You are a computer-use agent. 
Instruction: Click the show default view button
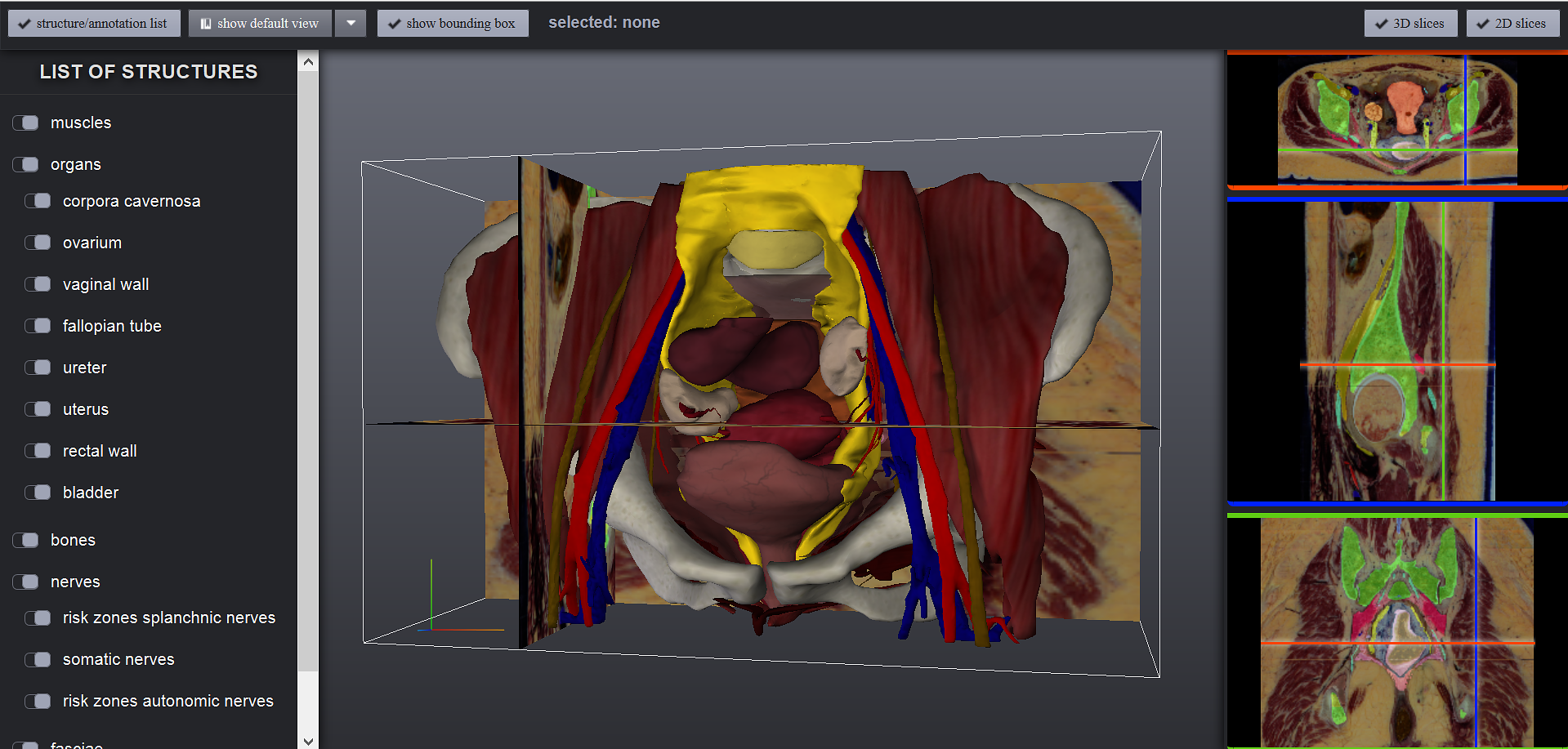coord(260,23)
